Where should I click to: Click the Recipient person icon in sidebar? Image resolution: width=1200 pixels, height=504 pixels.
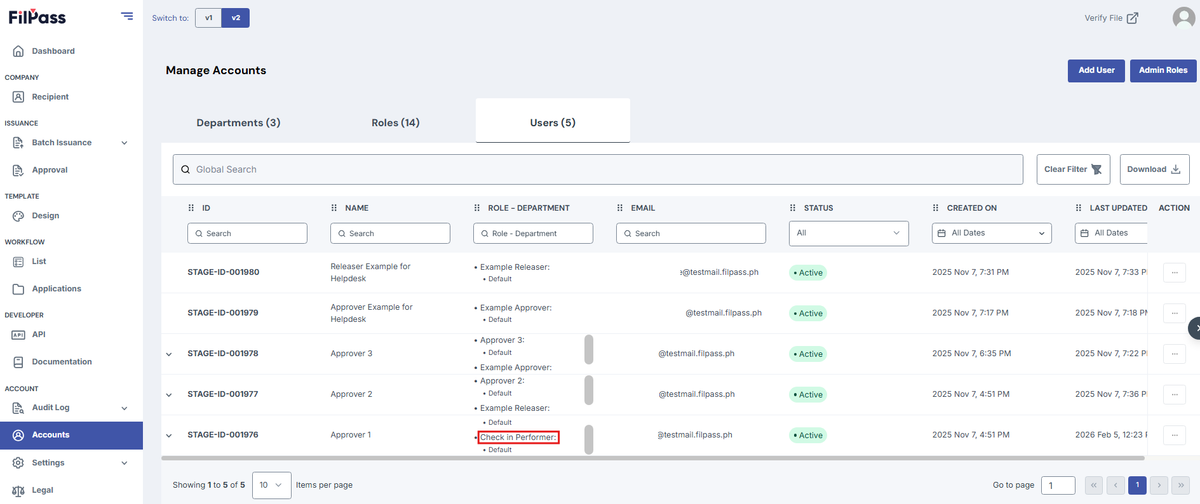(x=18, y=97)
